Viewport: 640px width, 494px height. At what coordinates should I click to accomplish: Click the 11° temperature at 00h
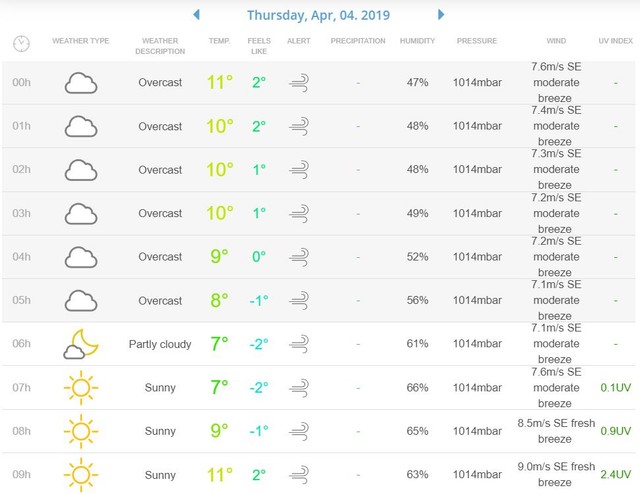coord(219,82)
